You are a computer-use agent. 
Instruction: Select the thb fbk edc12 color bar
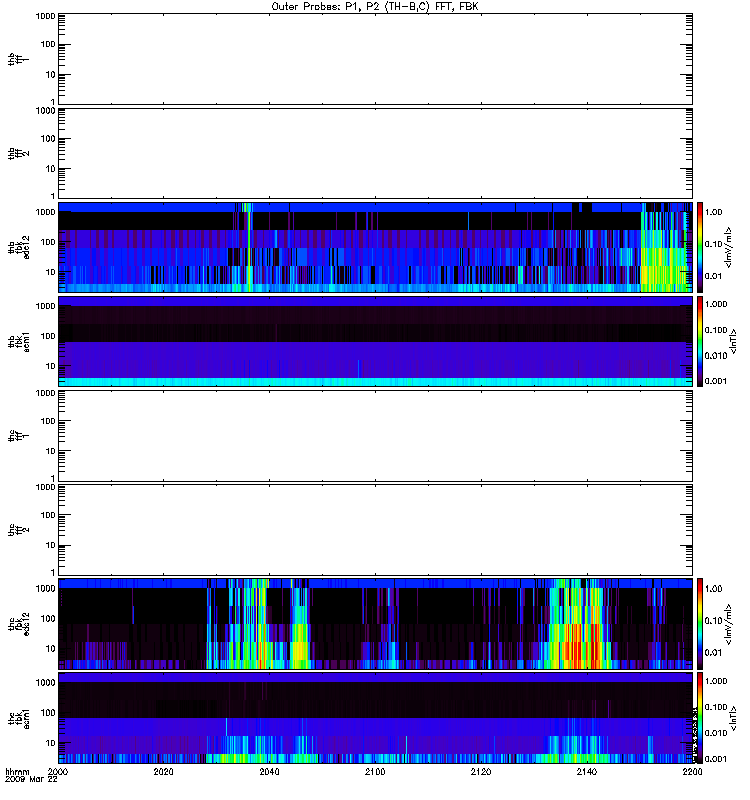point(700,247)
